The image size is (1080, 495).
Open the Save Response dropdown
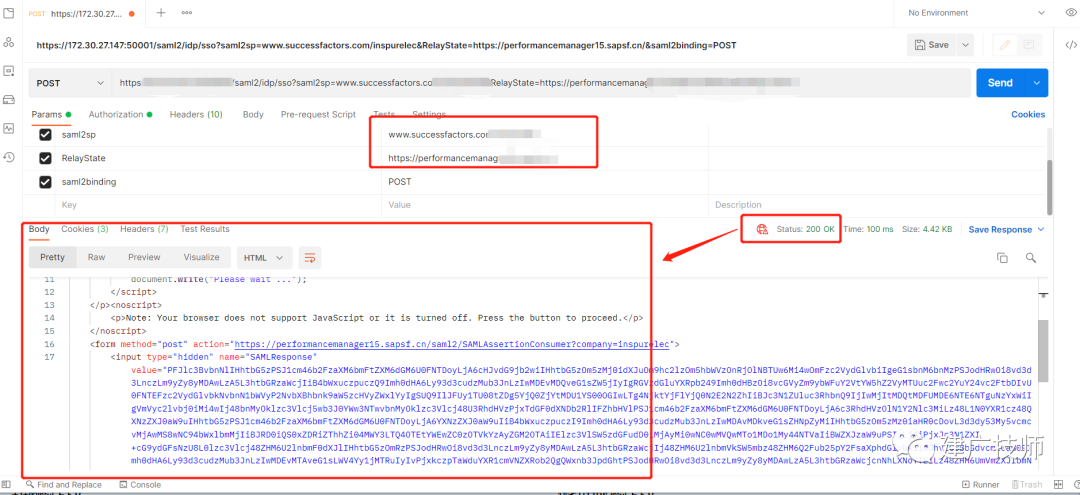(x=1006, y=229)
